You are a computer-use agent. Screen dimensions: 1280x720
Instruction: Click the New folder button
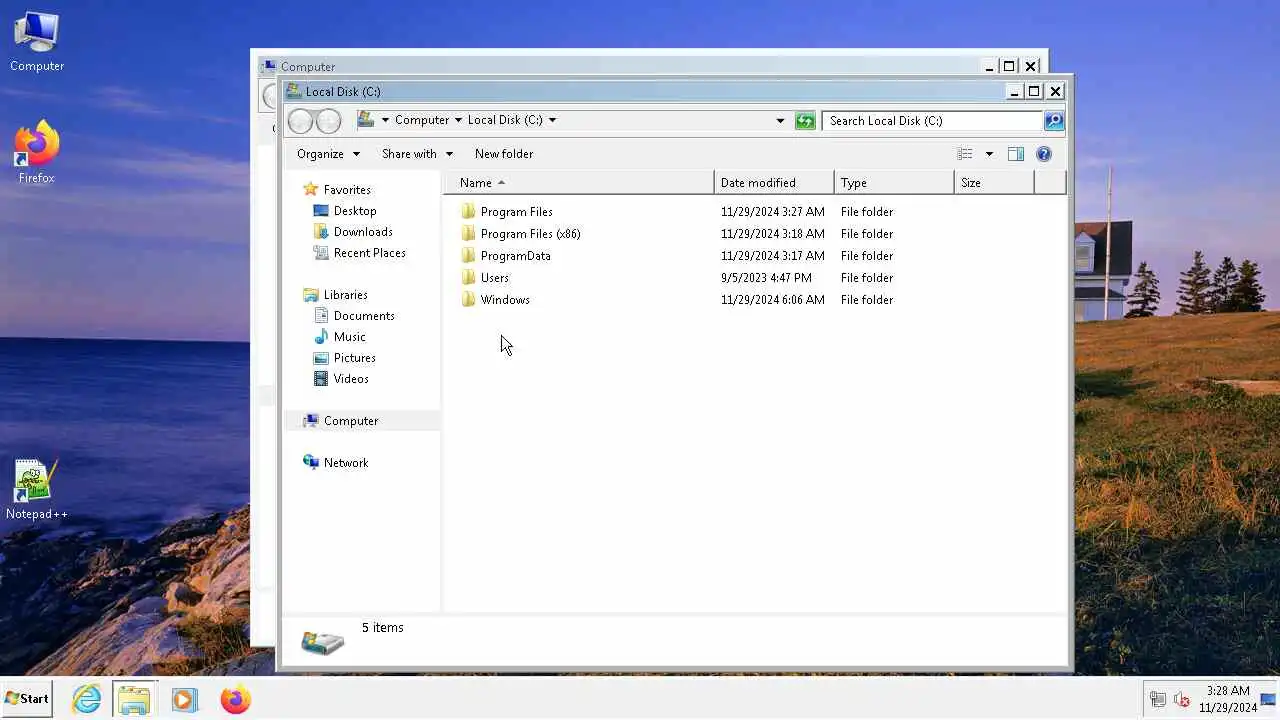(x=504, y=154)
